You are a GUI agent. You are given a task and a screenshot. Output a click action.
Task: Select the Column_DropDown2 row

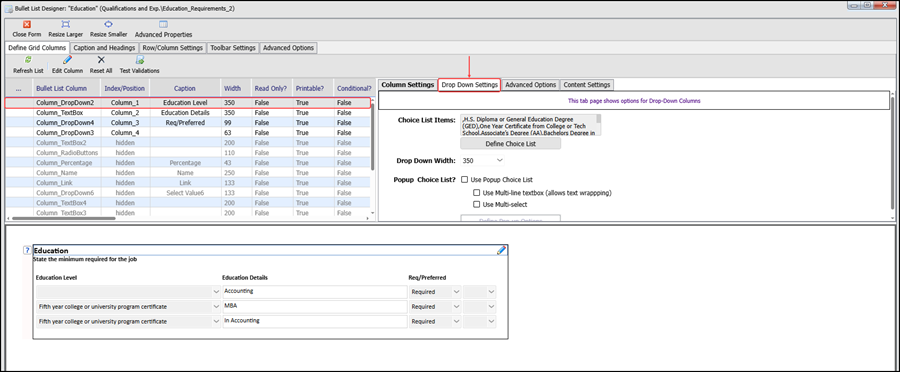tap(188, 103)
